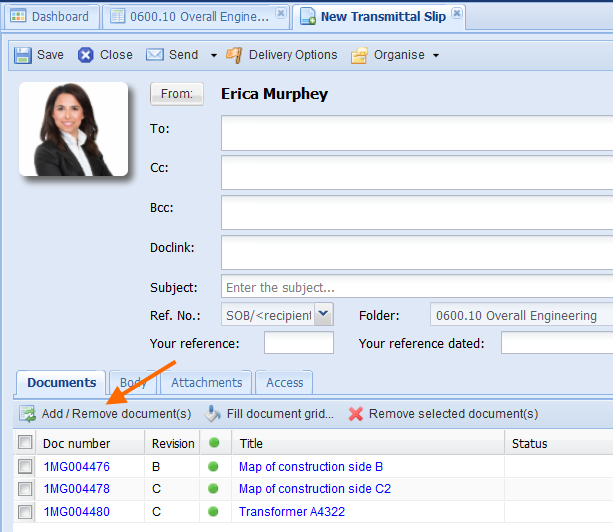Open Map of construction side B link
Viewport: 613px width, 532px height.
(x=311, y=466)
